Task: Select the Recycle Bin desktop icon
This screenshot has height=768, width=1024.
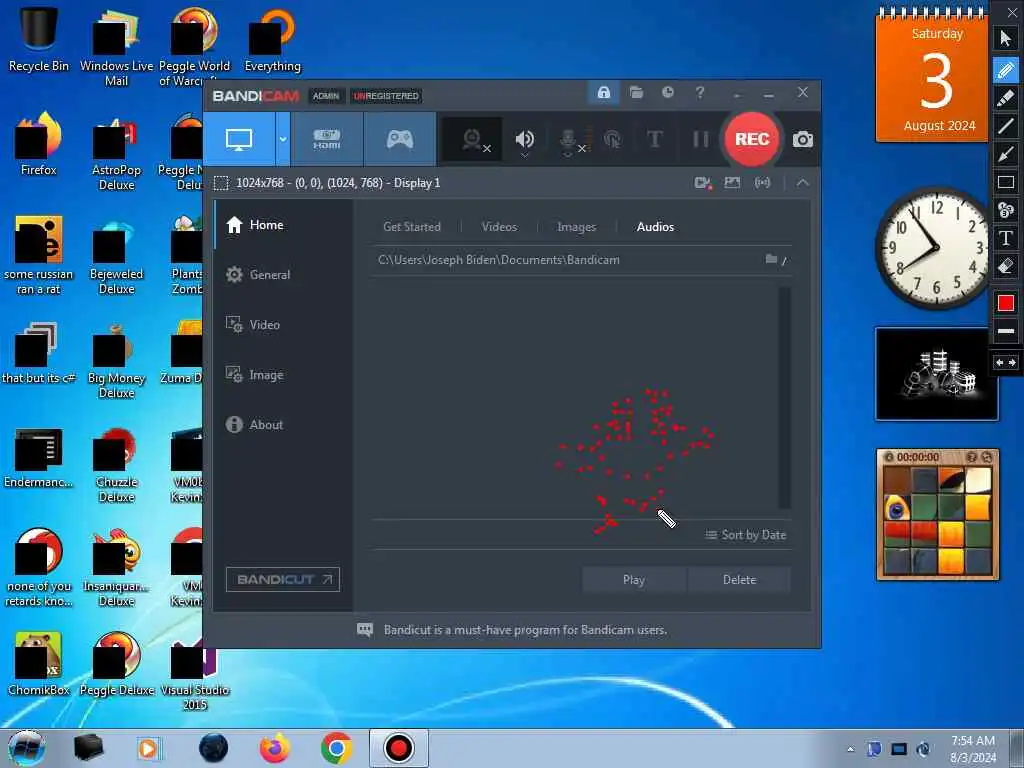Action: 39,39
